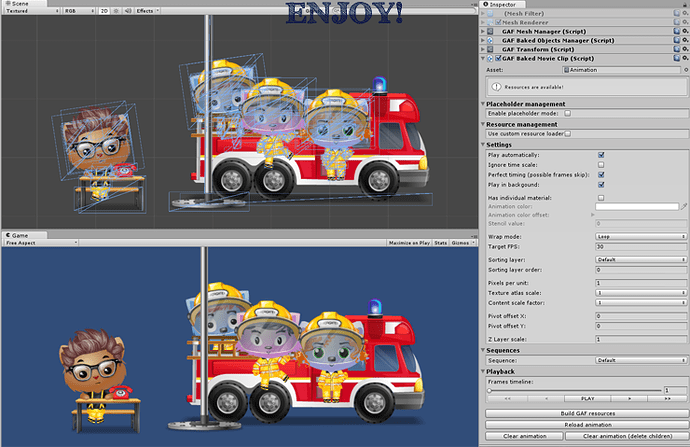This screenshot has height=447, width=690.
Task: Expand the GAF Mesh Manager component
Action: (x=483, y=31)
